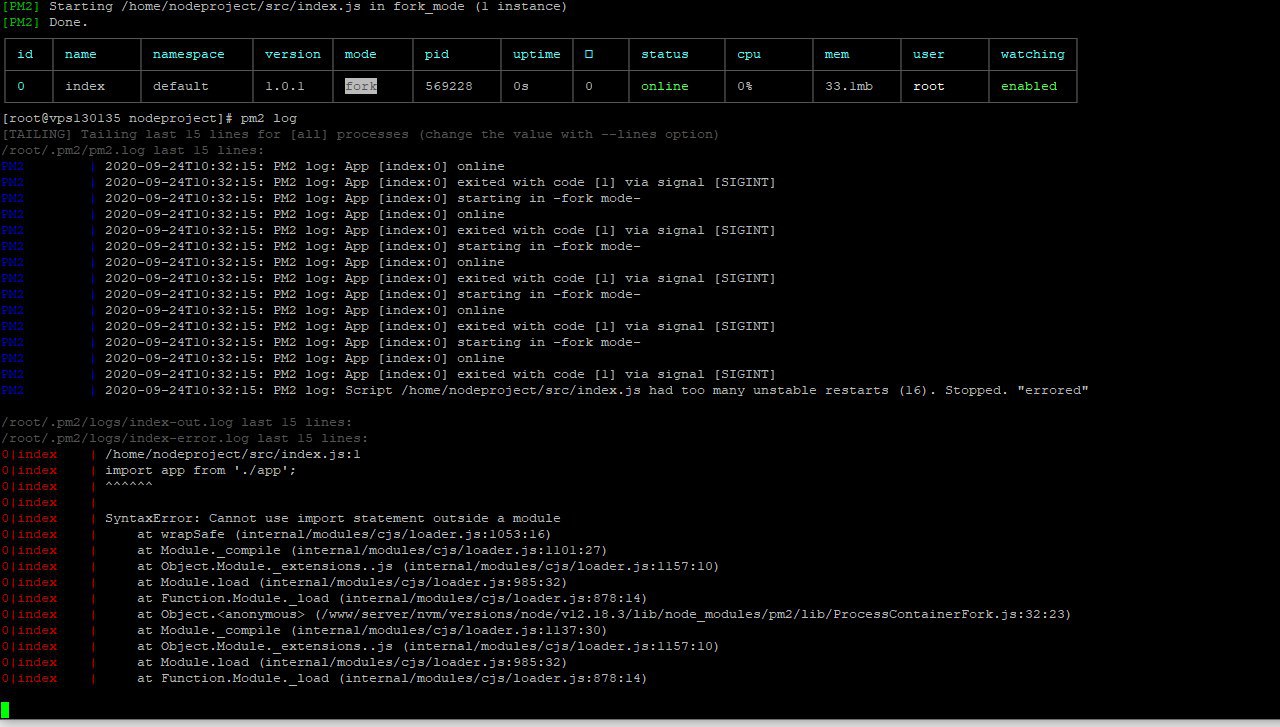
Task: Click the 'namespace' column header
Action: pos(189,54)
